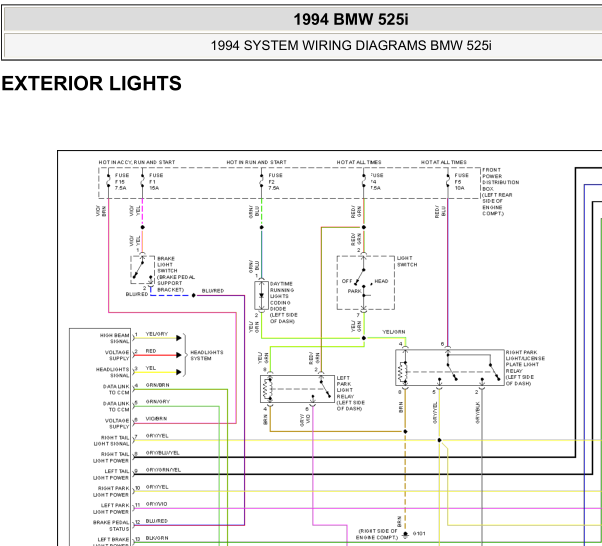The height and width of the screenshot is (546, 602).
Task: Select the "EXTERIOR LIGHTS" heading
Action: coord(91,83)
